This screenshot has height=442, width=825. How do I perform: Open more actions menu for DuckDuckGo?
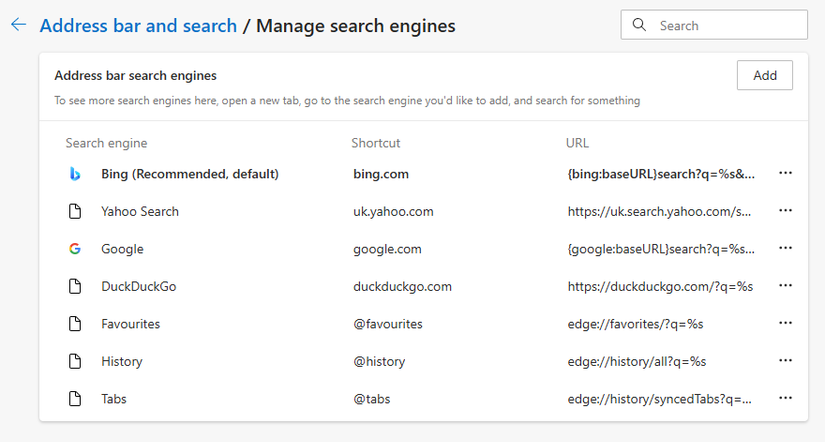(785, 287)
